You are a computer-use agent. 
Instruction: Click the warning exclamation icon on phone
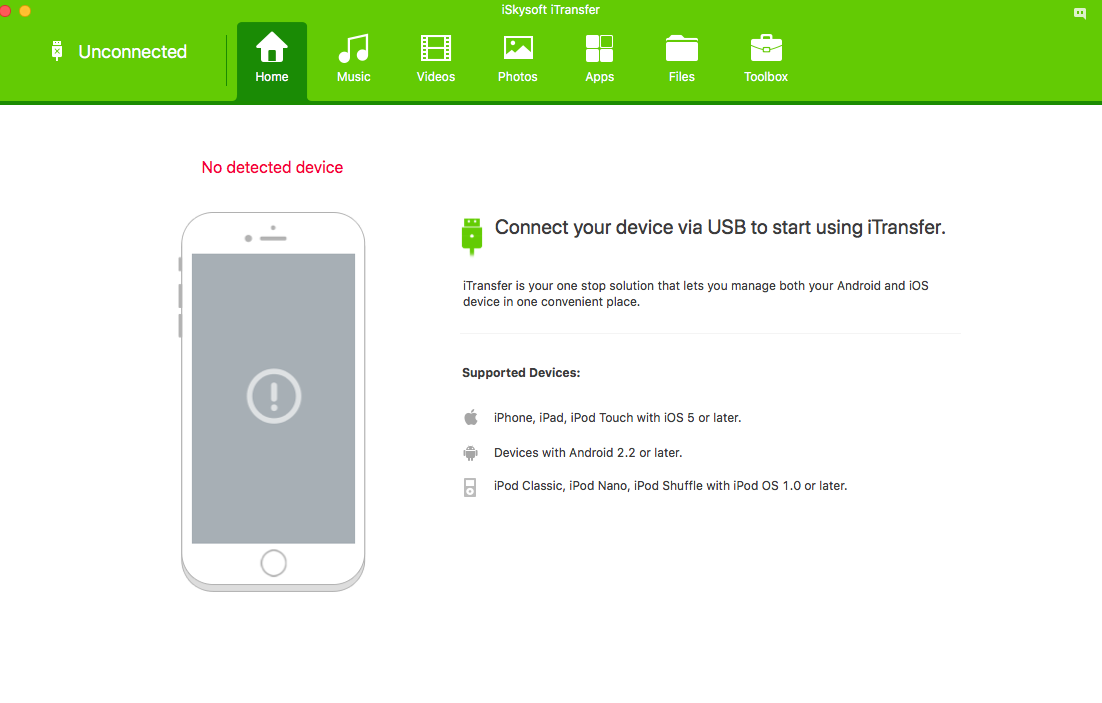(274, 396)
